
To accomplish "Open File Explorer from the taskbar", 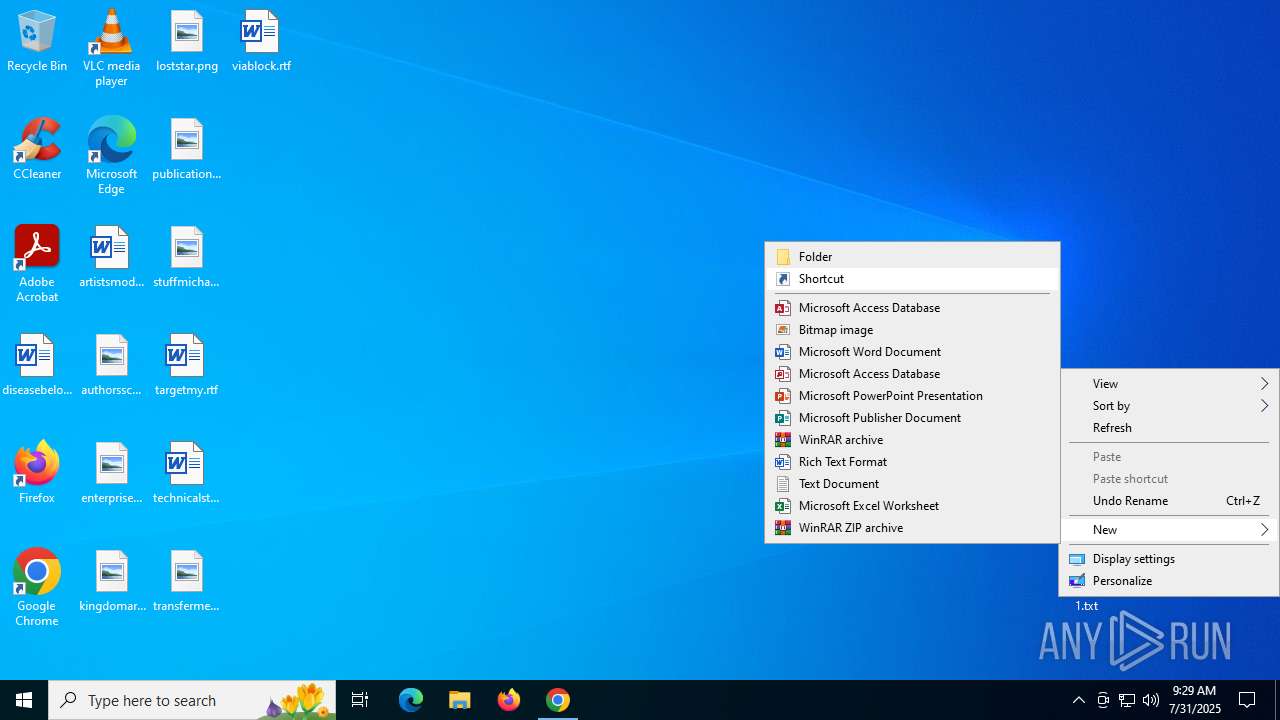I will (460, 700).
